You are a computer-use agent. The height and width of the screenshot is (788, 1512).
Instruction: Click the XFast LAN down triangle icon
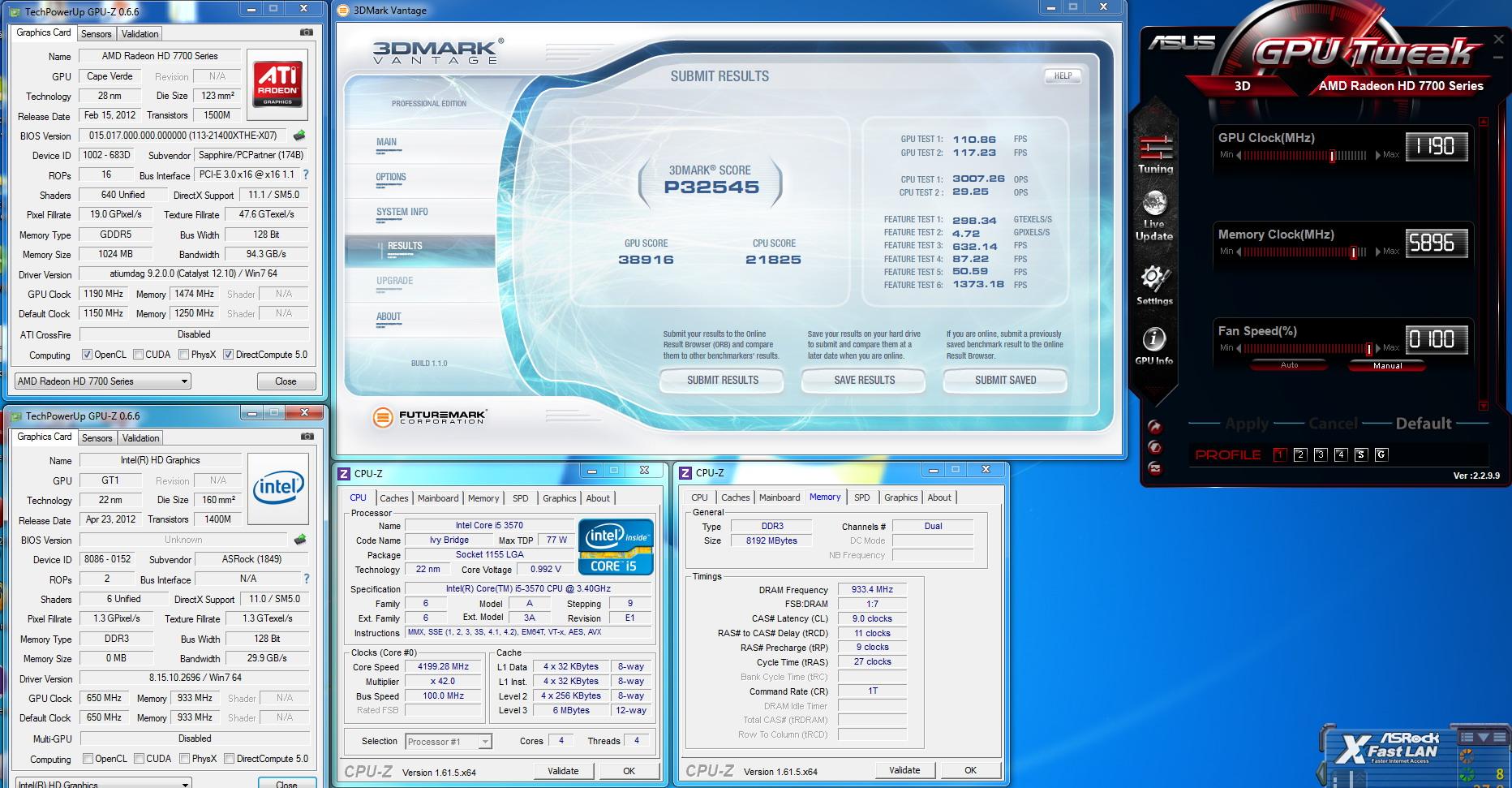click(1483, 737)
